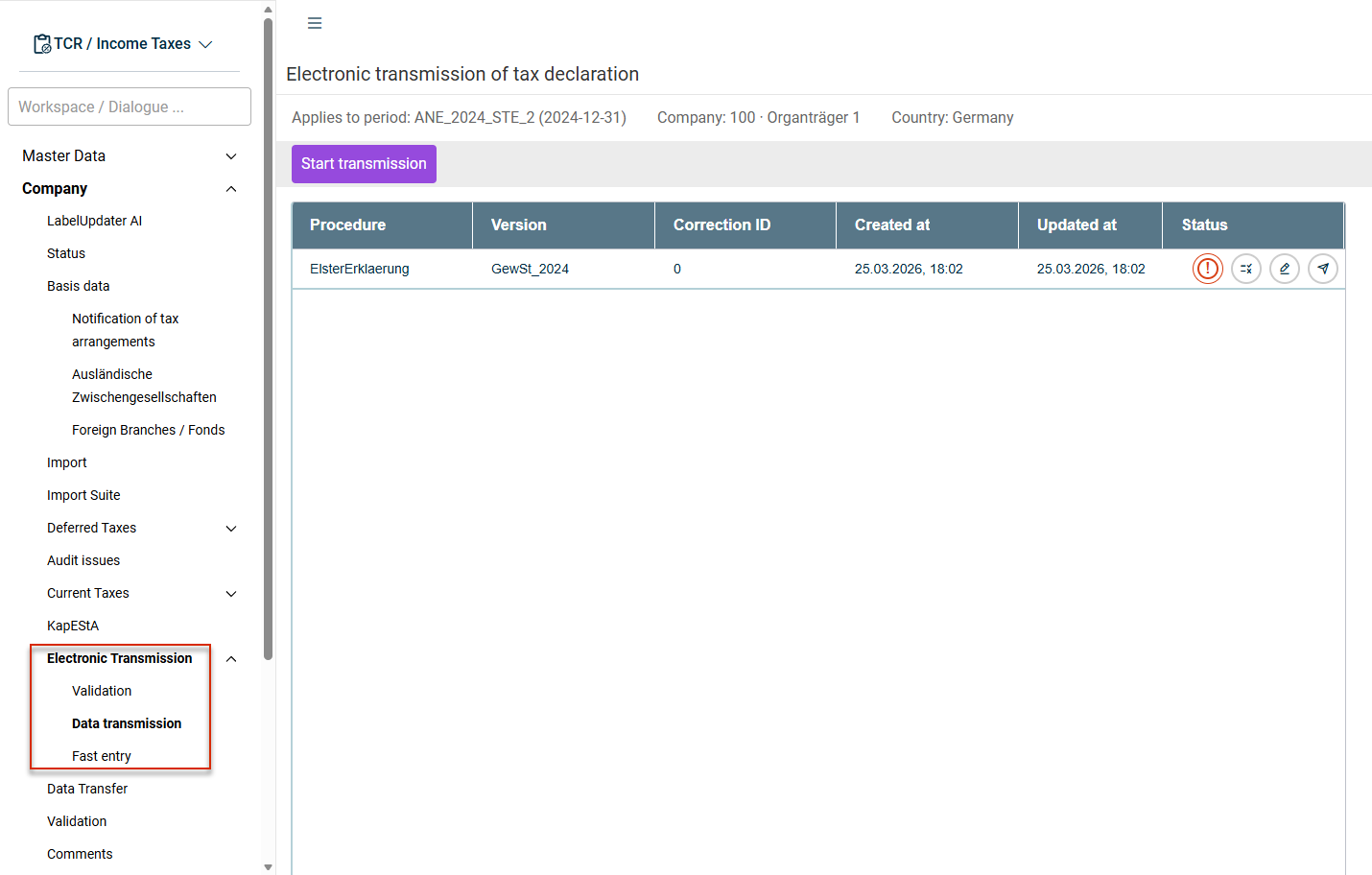The width and height of the screenshot is (1372, 875).
Task: Click the red exclamation error status icon
Action: coord(1207,269)
